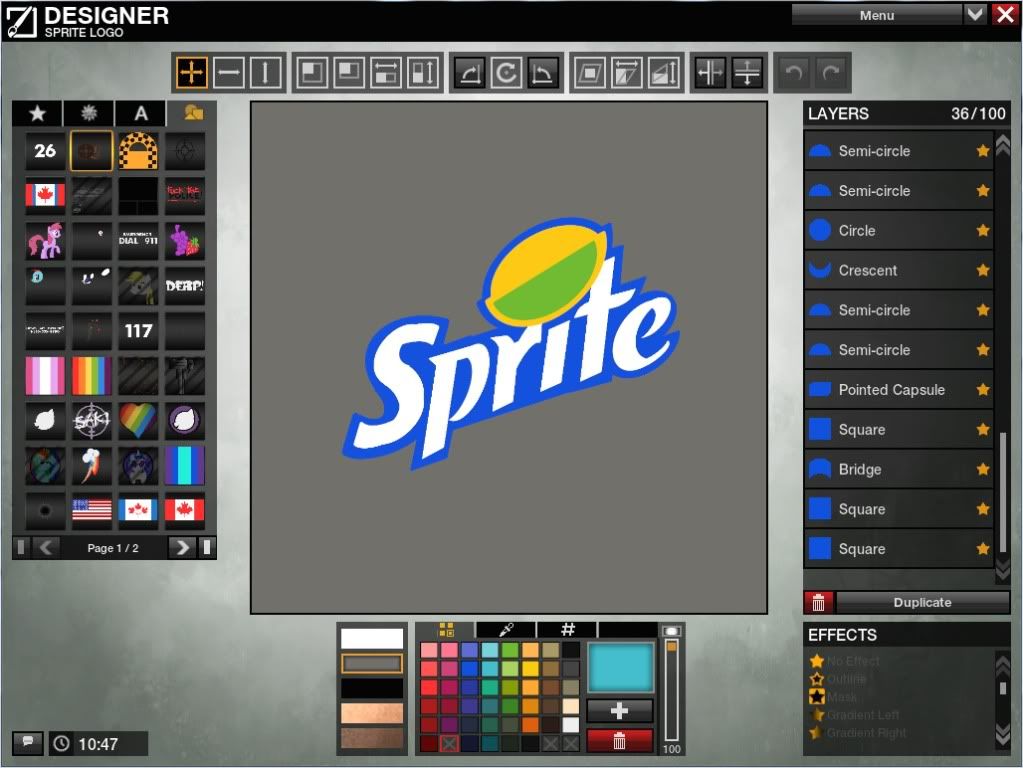Select the Pointed Capsule layer
The width and height of the screenshot is (1023, 768).
899,390
